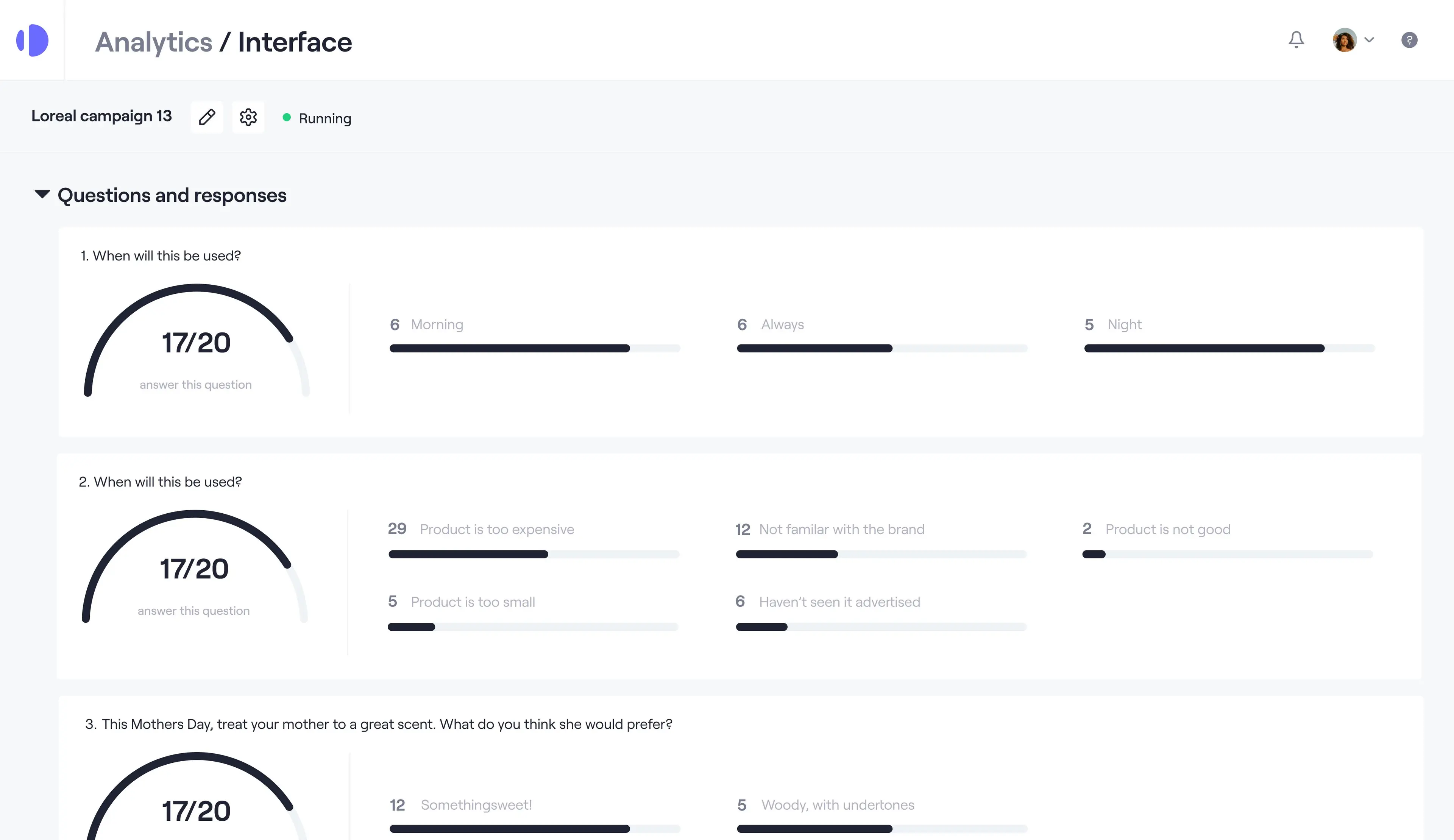The height and width of the screenshot is (840, 1454).
Task: Click the Not familar with the brand bar
Action: tap(881, 555)
